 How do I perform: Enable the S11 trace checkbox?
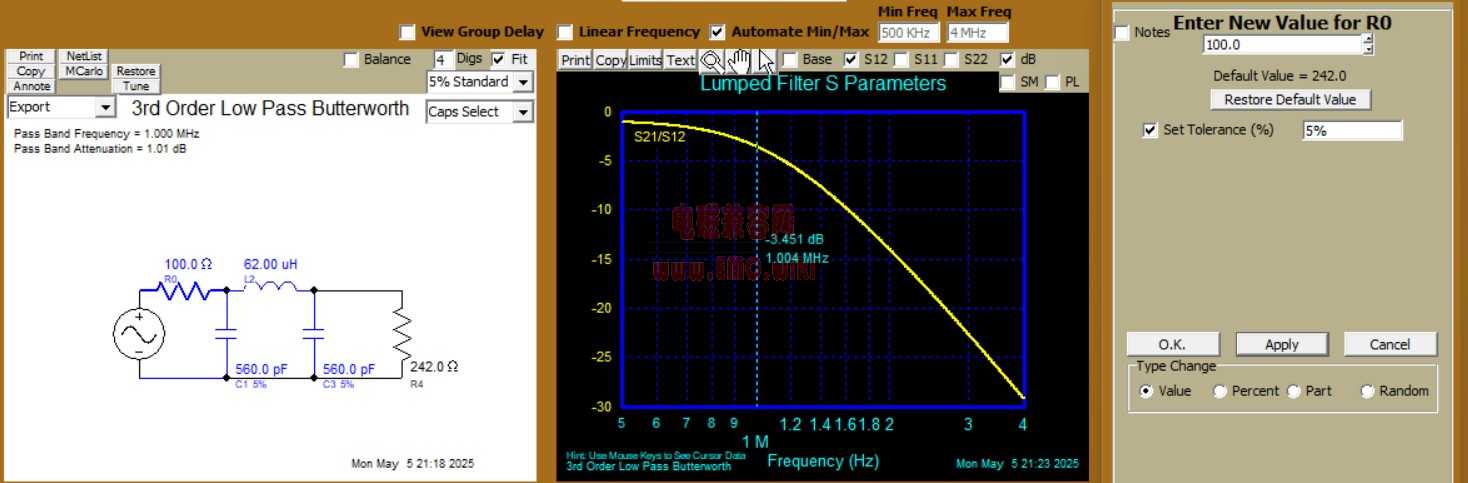tap(900, 60)
